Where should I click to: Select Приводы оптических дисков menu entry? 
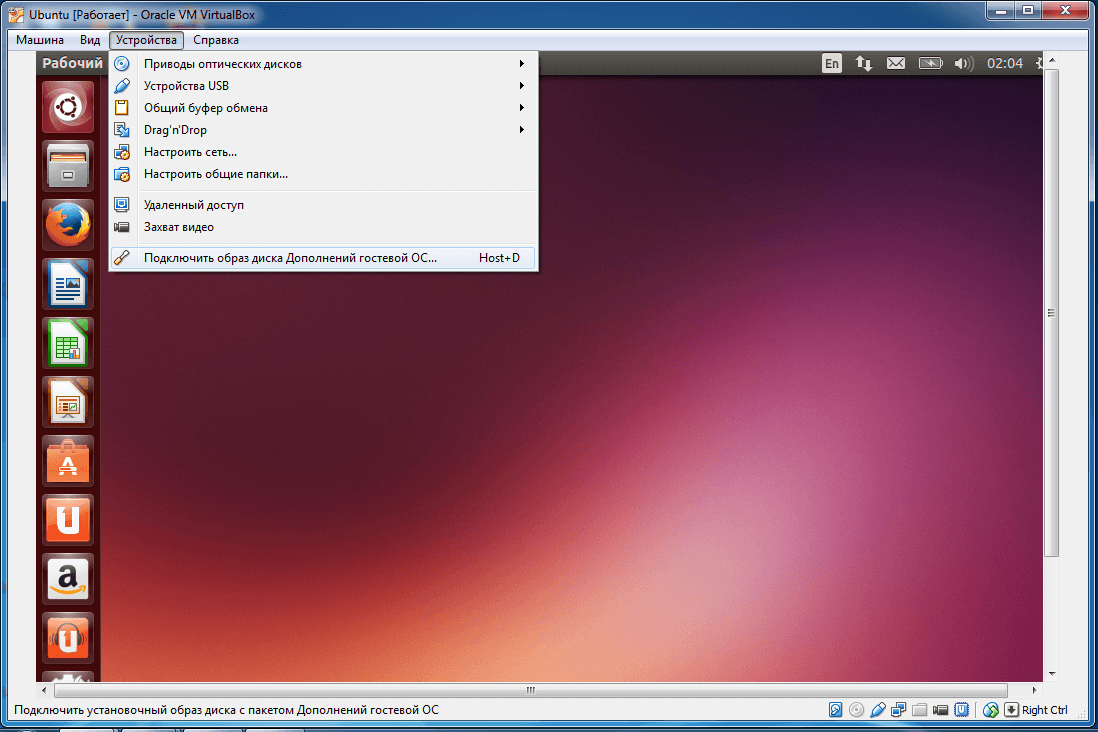(324, 64)
